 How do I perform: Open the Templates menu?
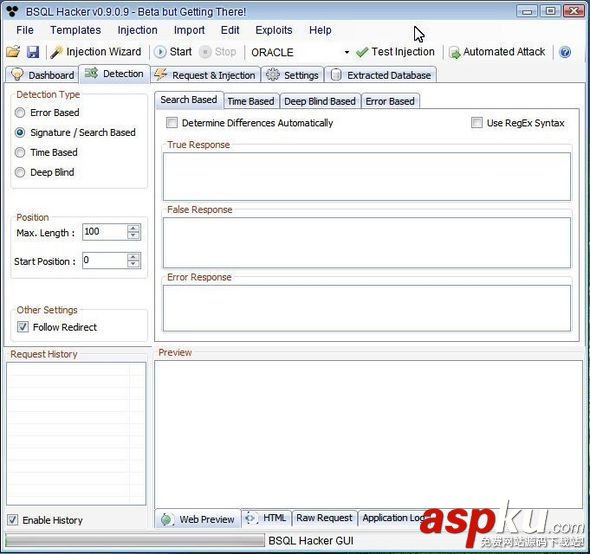76,30
